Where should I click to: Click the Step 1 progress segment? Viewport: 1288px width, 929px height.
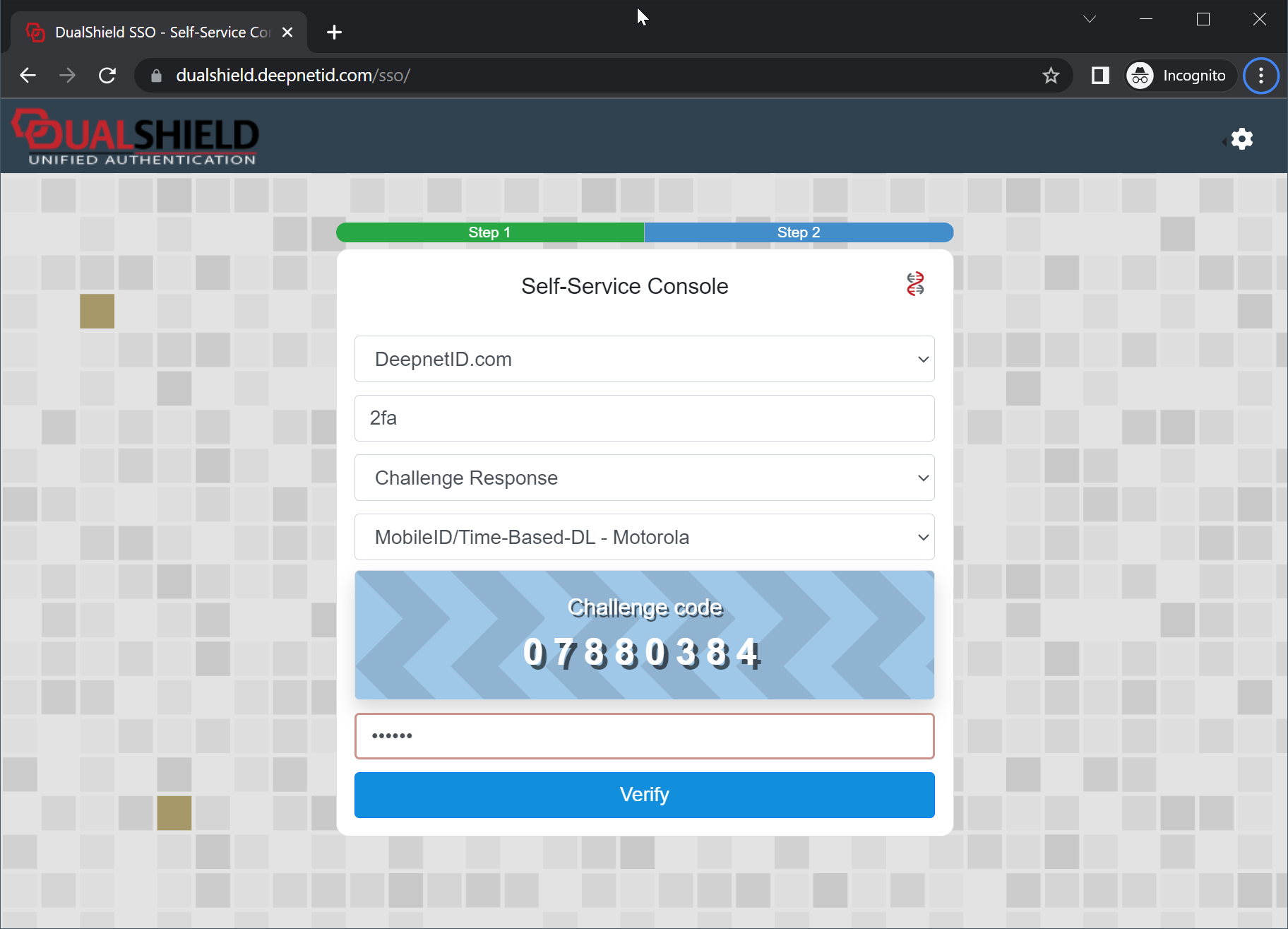(x=489, y=232)
